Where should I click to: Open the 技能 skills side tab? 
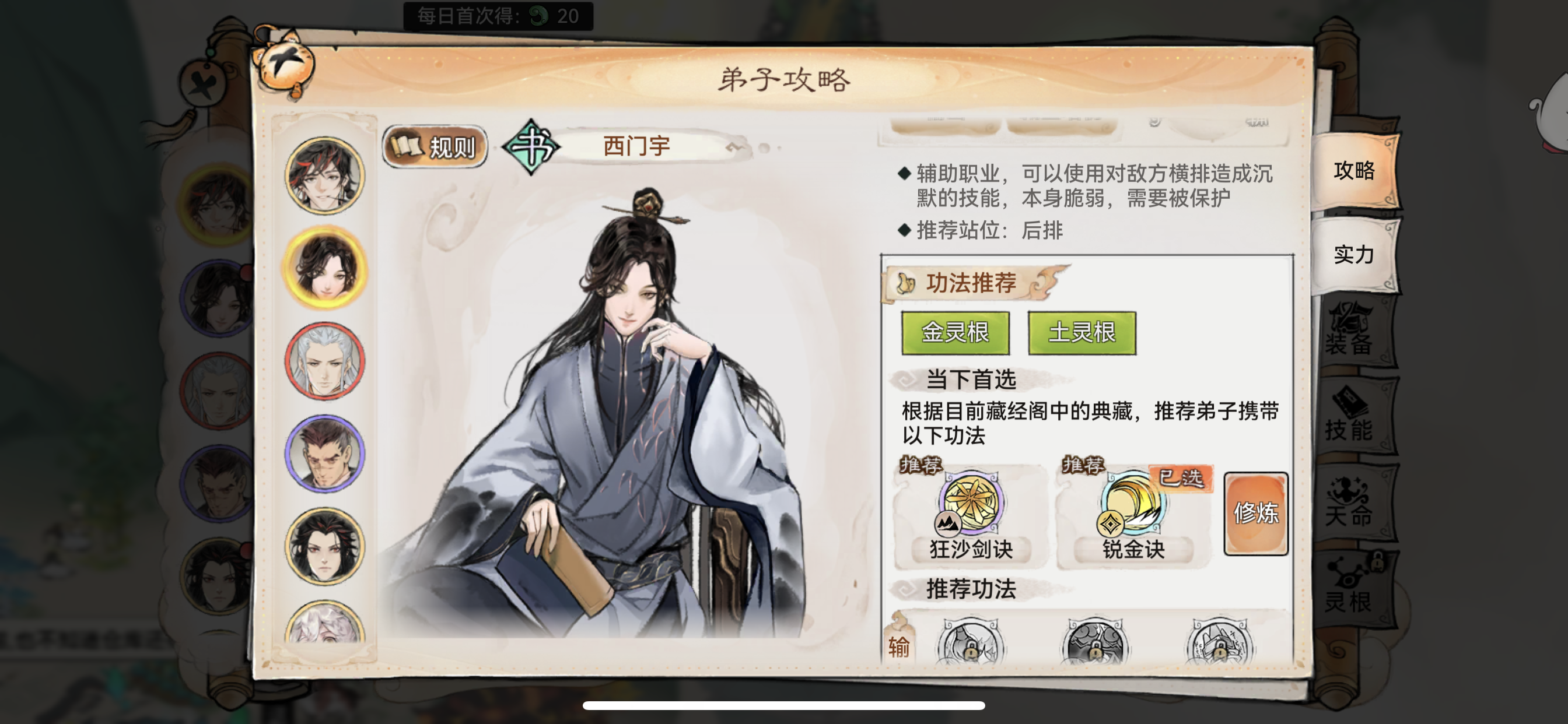pyautogui.click(x=1353, y=416)
